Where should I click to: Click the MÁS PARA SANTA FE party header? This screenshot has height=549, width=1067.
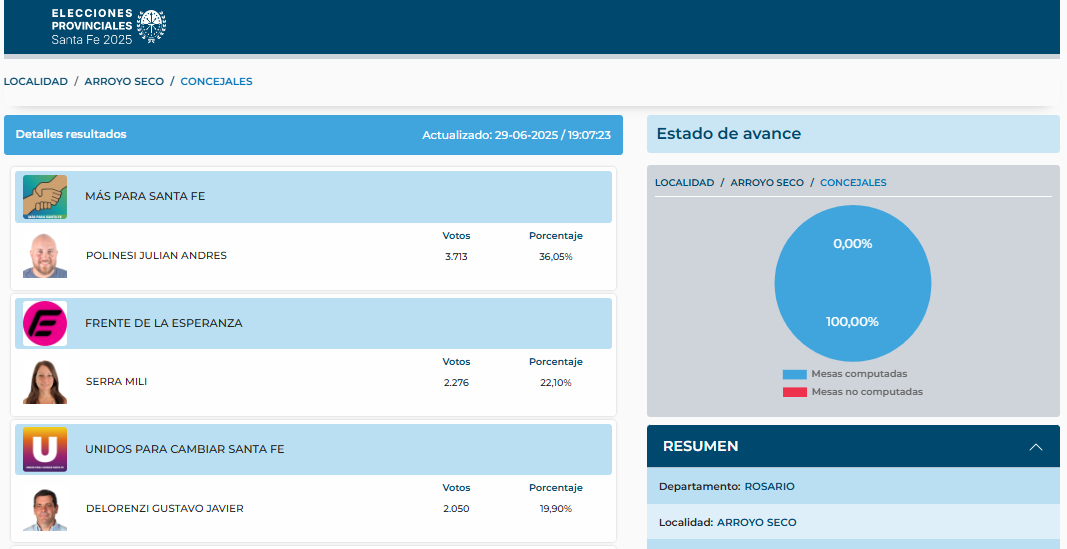point(313,197)
